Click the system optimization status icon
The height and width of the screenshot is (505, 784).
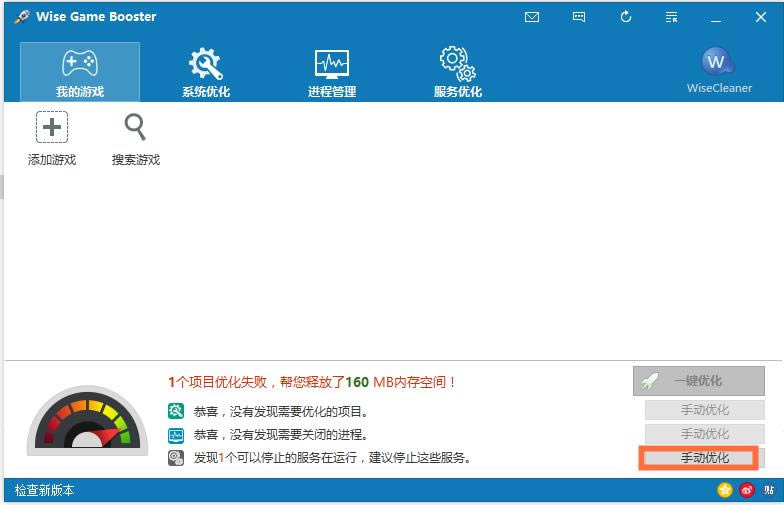point(176,411)
